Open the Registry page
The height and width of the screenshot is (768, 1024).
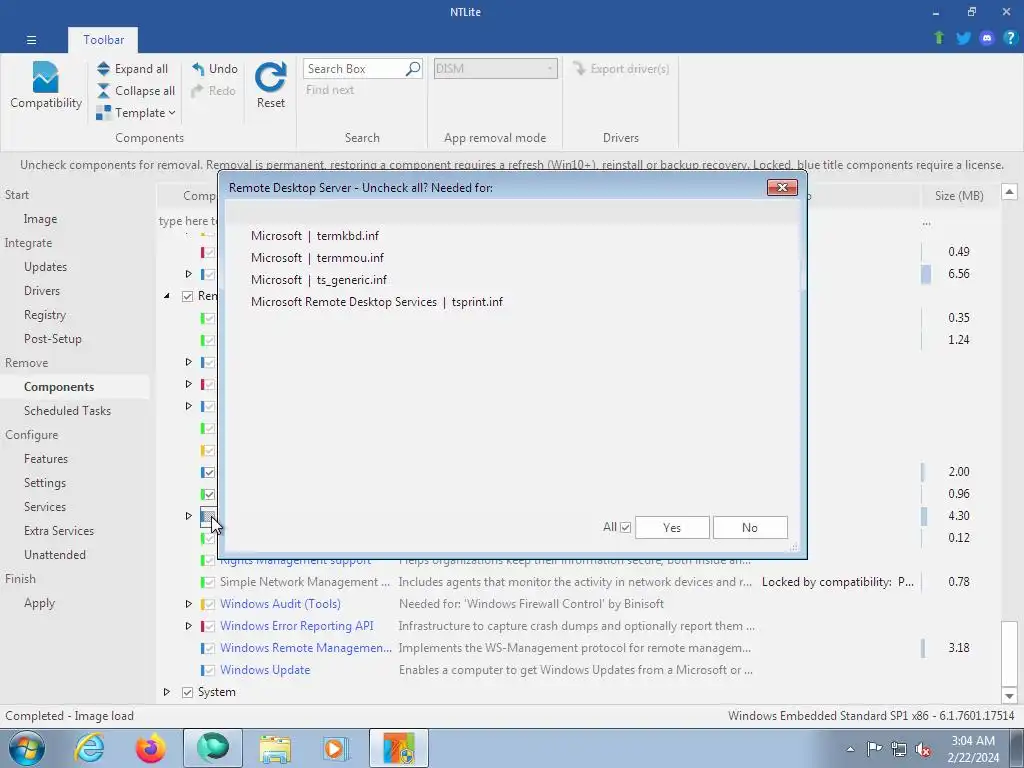coord(45,315)
